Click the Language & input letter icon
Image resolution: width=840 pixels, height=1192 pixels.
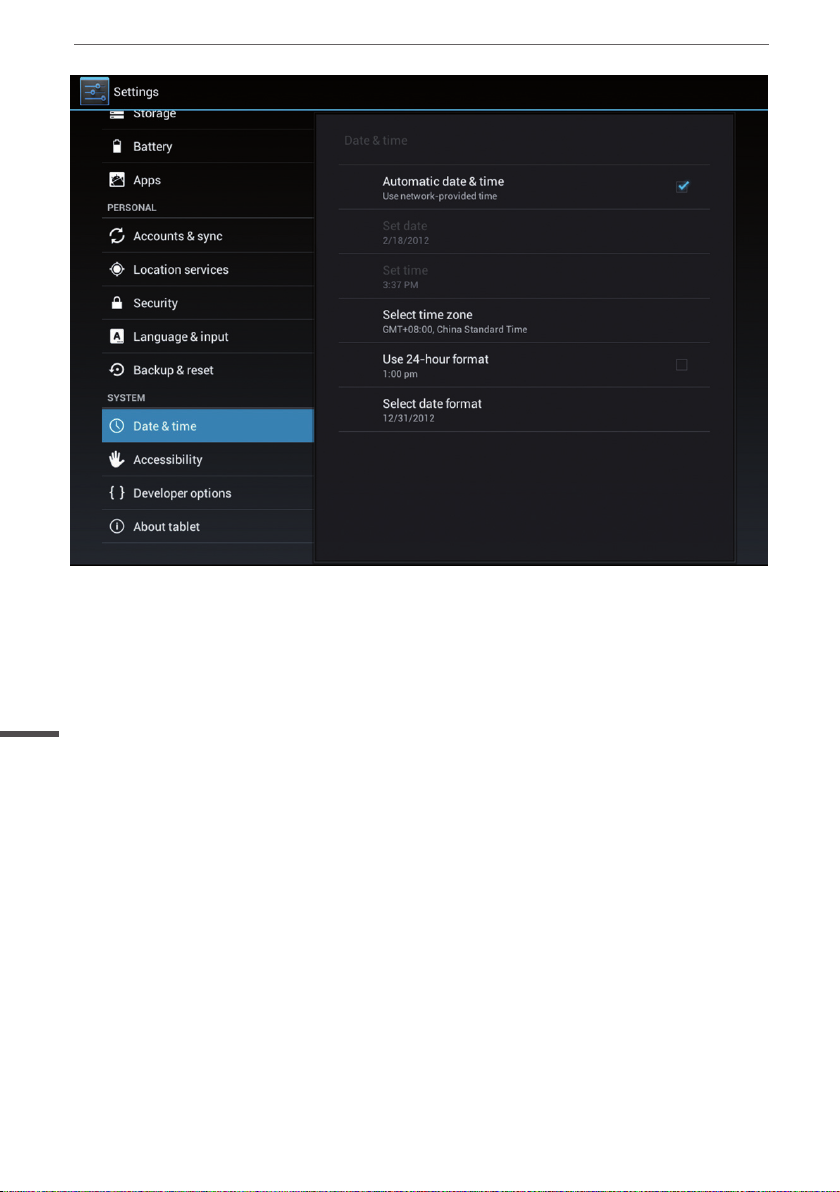pos(116,336)
